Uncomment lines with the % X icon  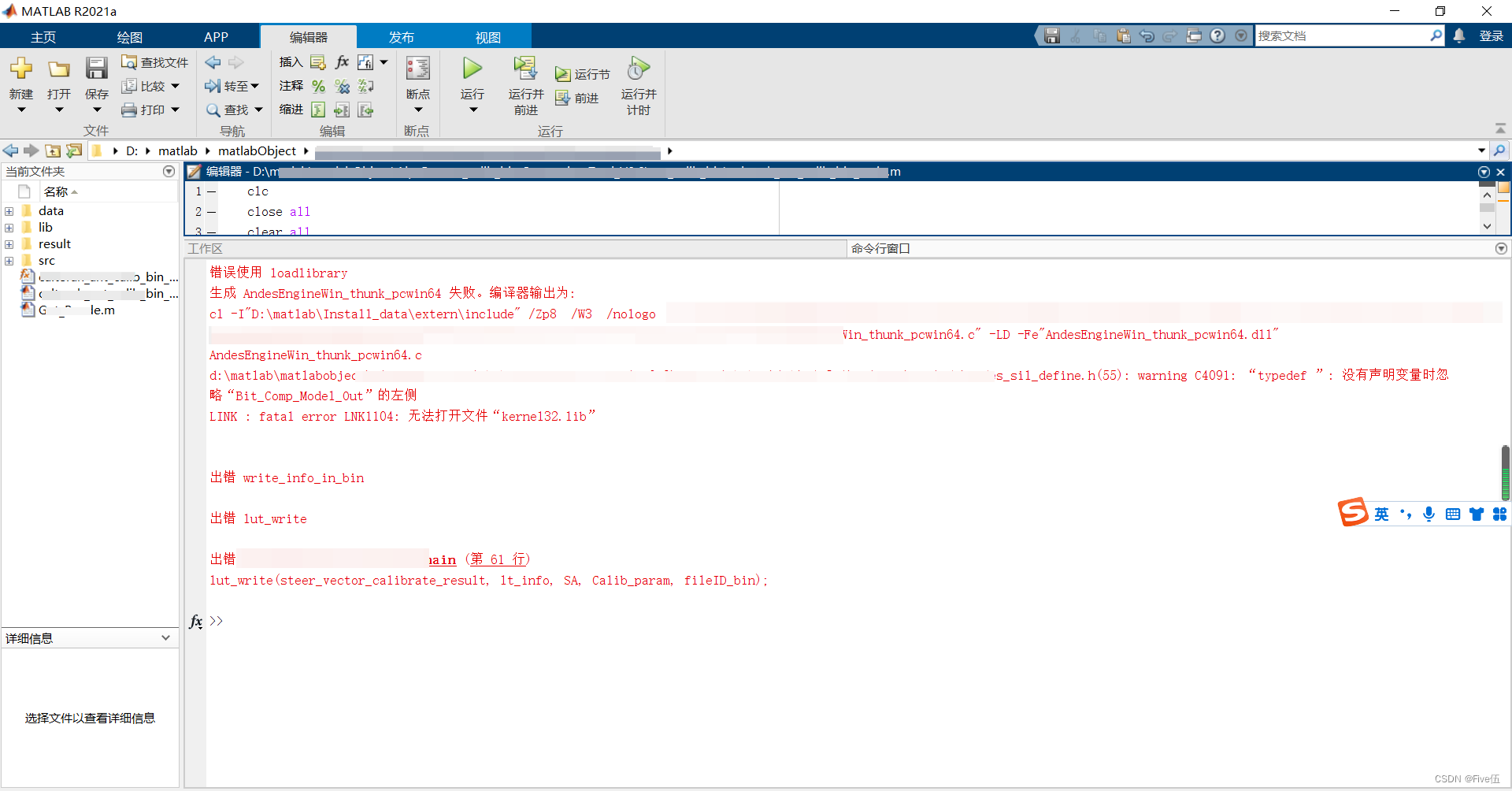(342, 86)
